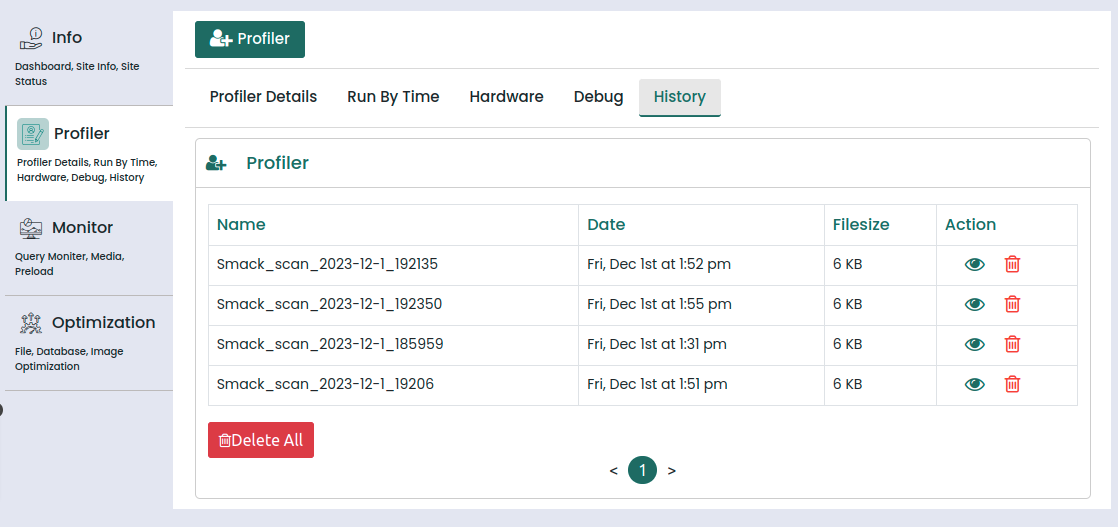Viewport: 1118px width, 527px height.
Task: Open the Info section in sidebar
Action: pos(88,58)
